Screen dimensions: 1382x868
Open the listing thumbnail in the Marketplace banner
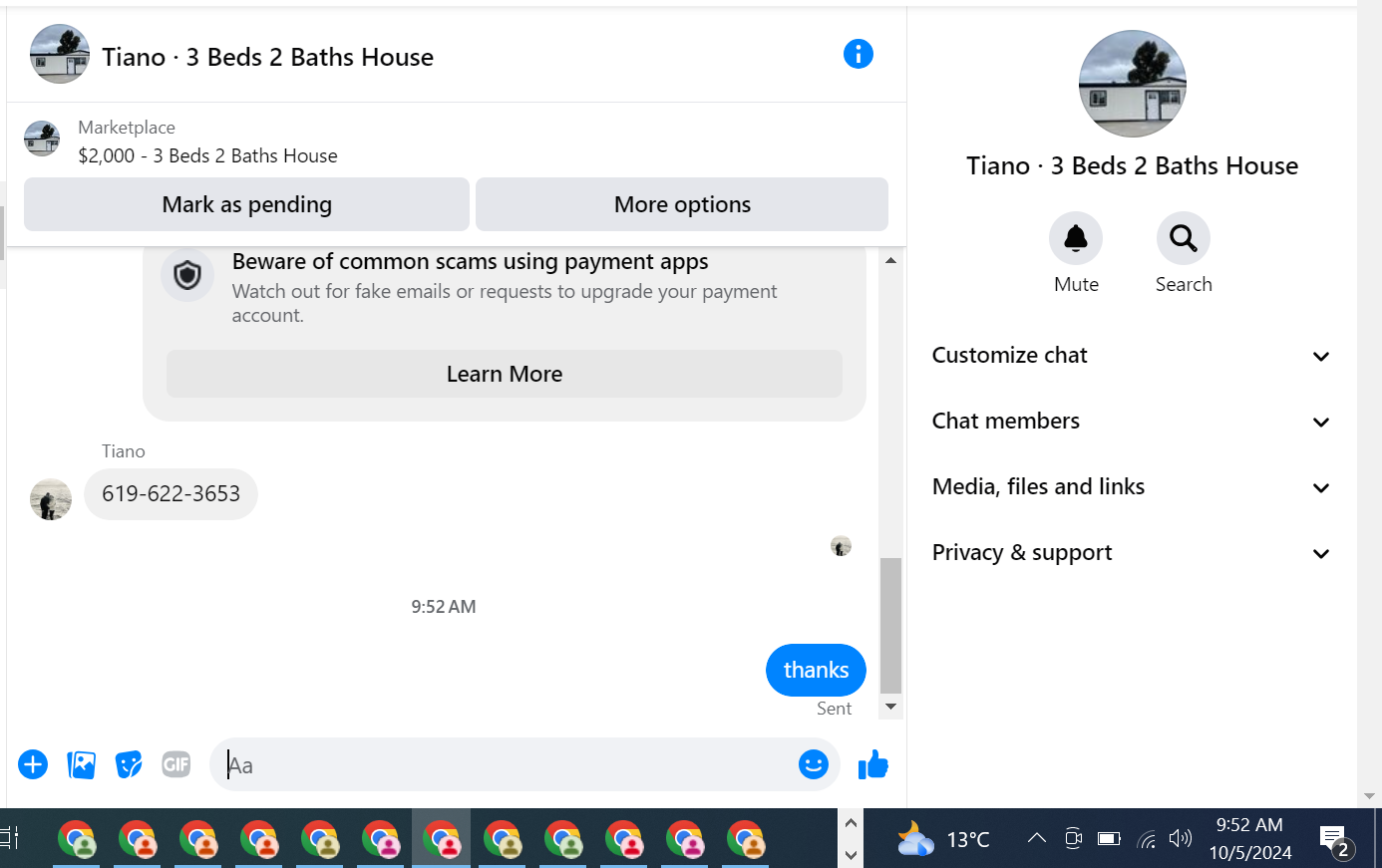coord(42,139)
